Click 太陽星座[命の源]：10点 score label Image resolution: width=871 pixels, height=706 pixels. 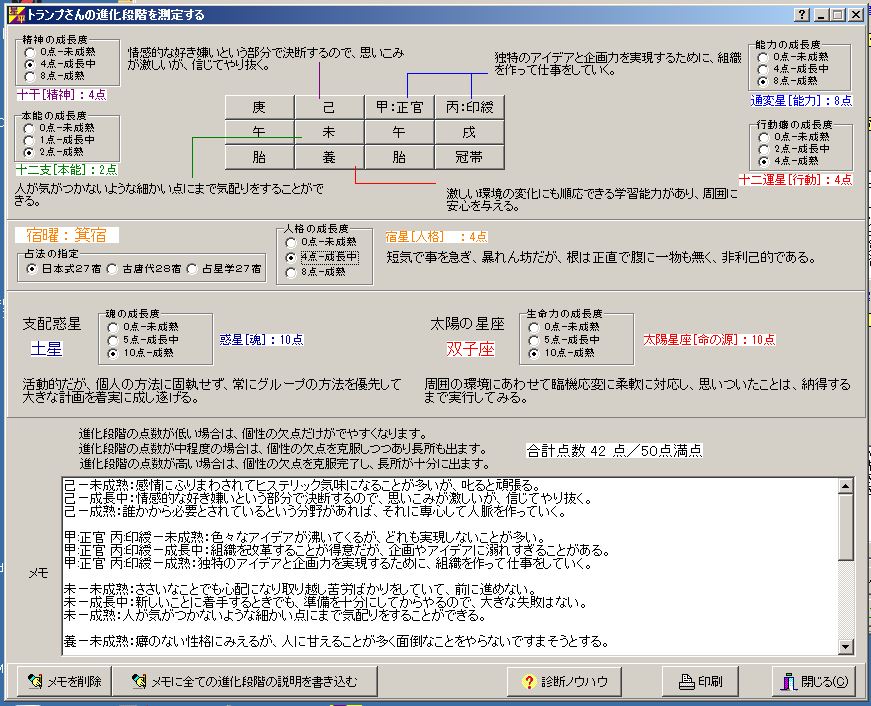tap(709, 339)
